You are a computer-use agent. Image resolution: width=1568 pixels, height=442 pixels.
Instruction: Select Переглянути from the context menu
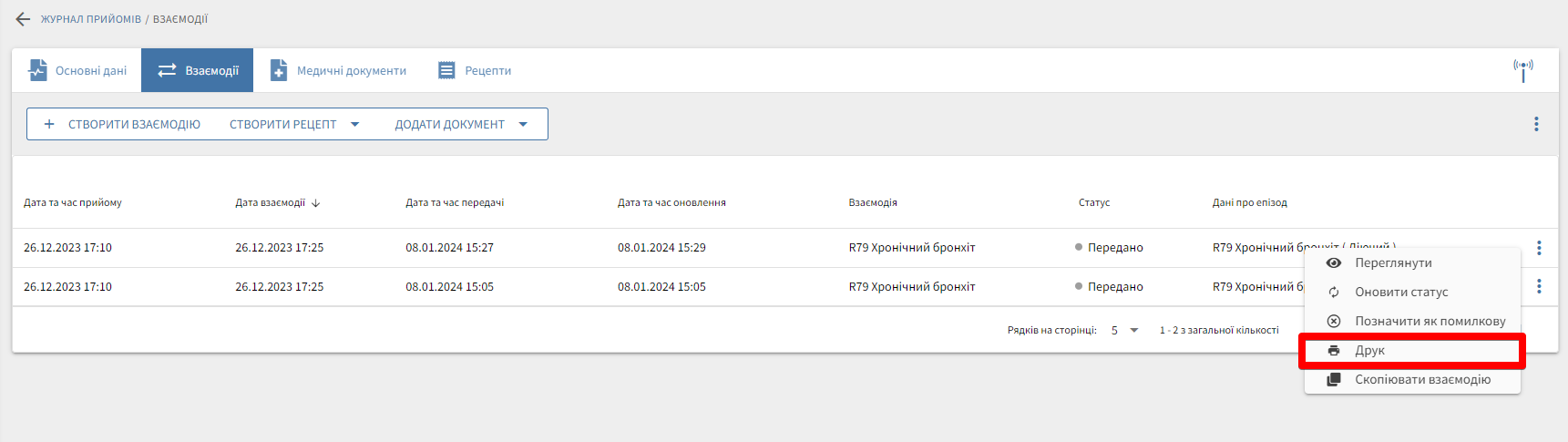pos(1393,262)
